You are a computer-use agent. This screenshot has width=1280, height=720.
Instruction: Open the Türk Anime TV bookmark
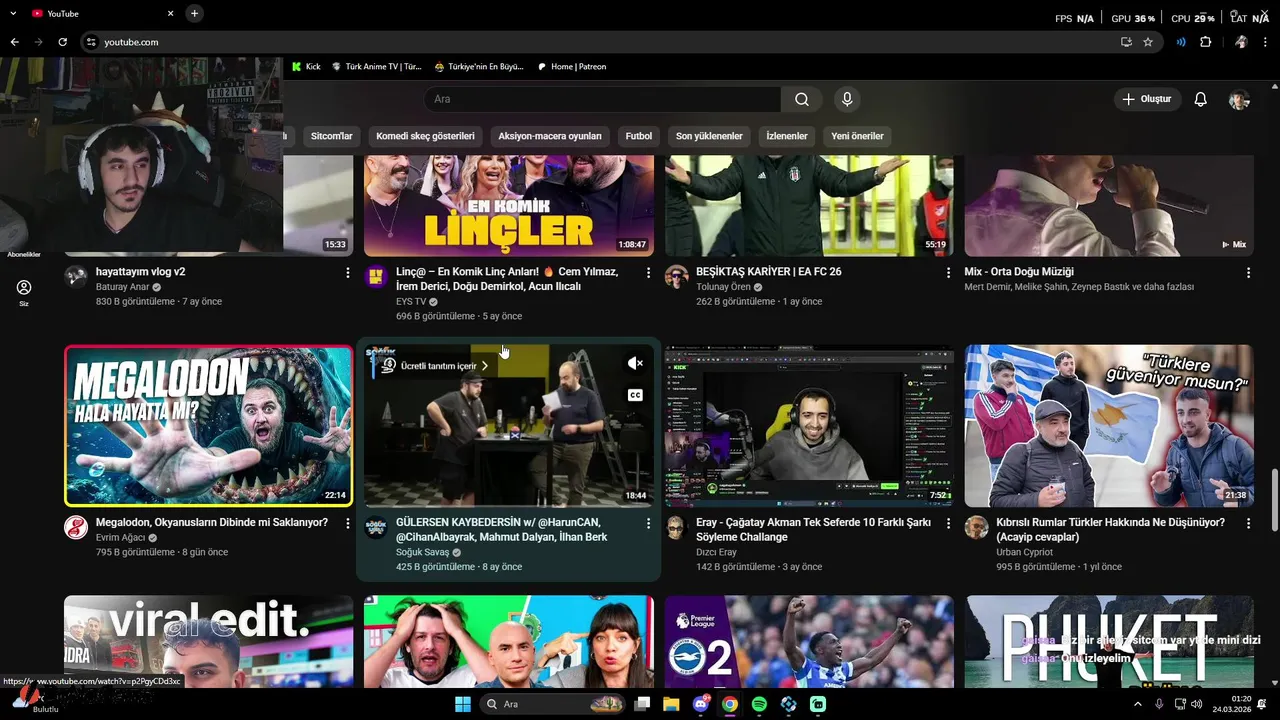[x=377, y=67]
